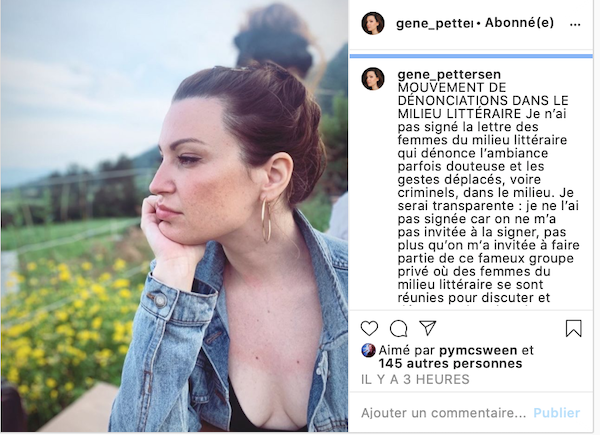This screenshot has width=600, height=435.
Task: Click pymcsween's small liker avatar
Action: (x=368, y=350)
